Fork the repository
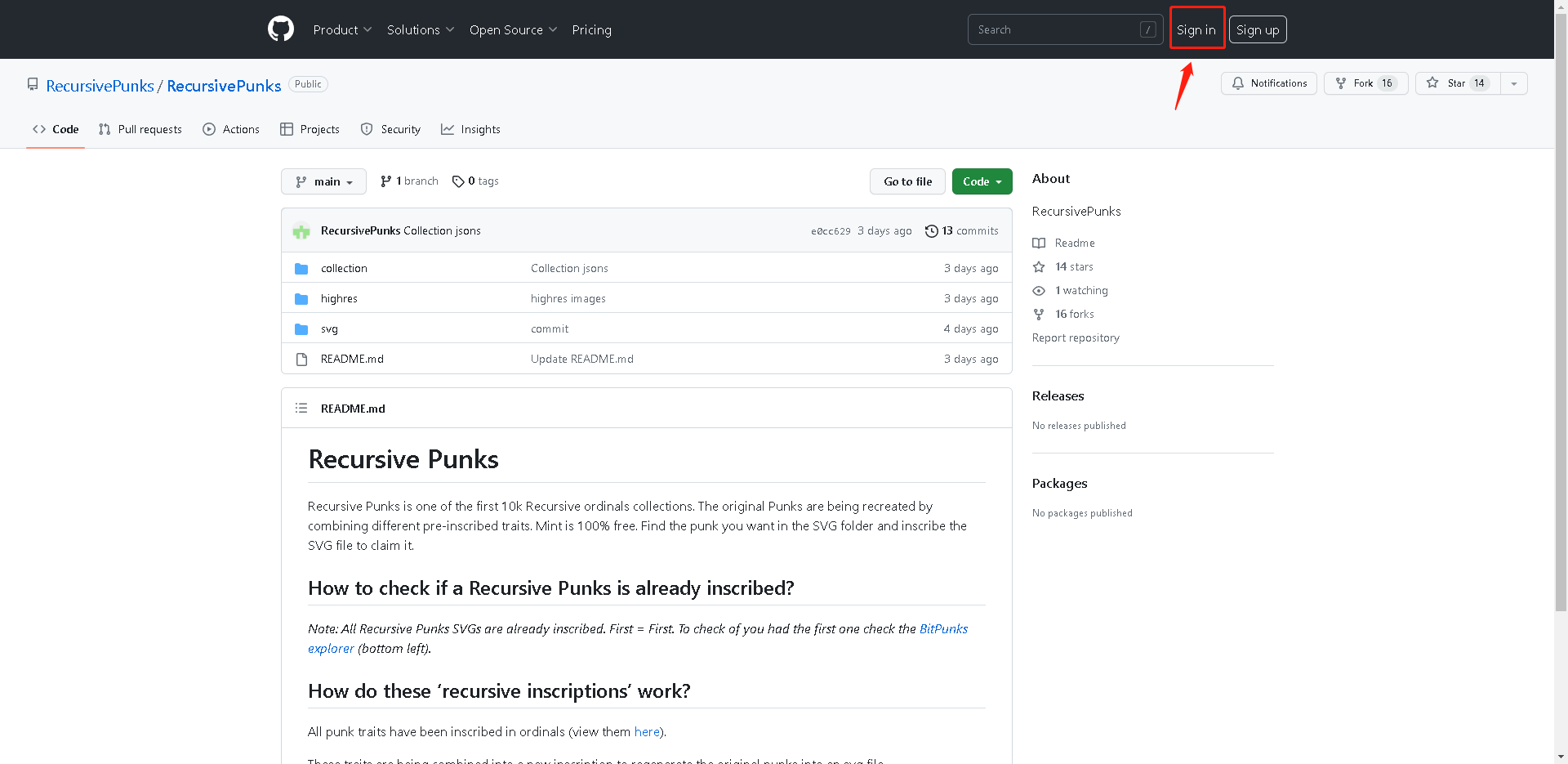The width and height of the screenshot is (1568, 764). tap(1365, 83)
